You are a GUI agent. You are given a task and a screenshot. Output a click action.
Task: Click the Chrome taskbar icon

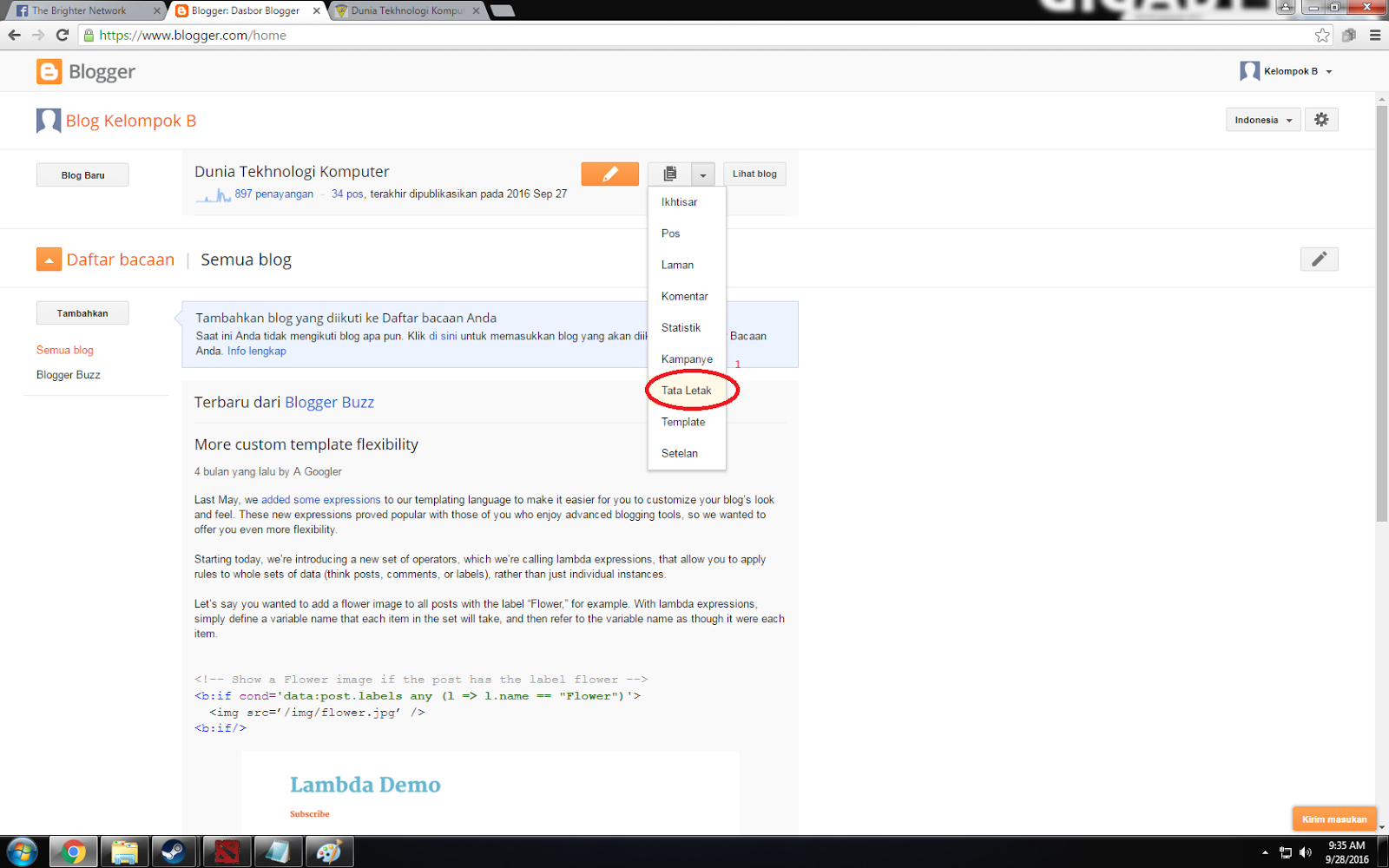73,852
